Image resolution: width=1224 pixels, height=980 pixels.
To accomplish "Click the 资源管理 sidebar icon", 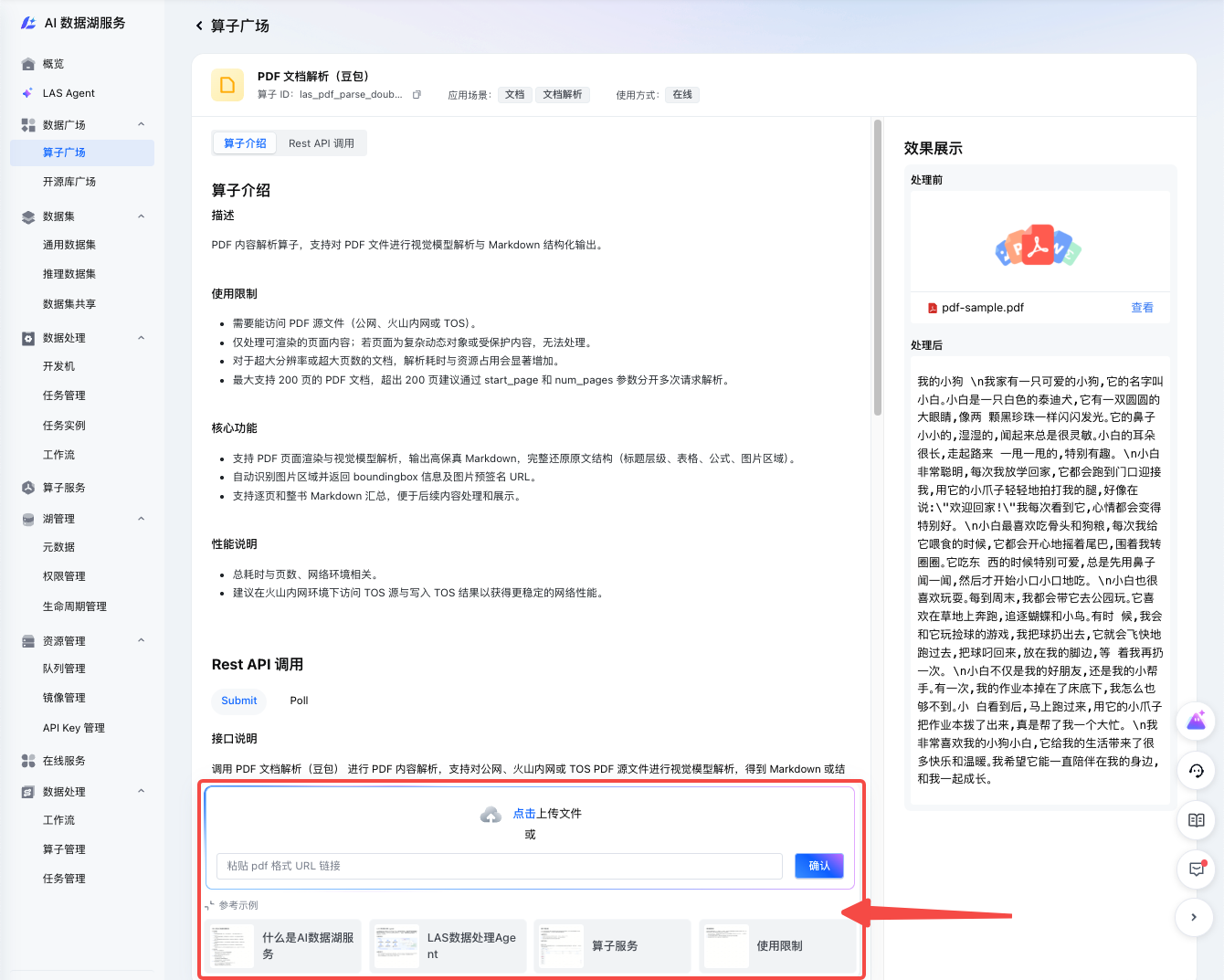I will [28, 641].
